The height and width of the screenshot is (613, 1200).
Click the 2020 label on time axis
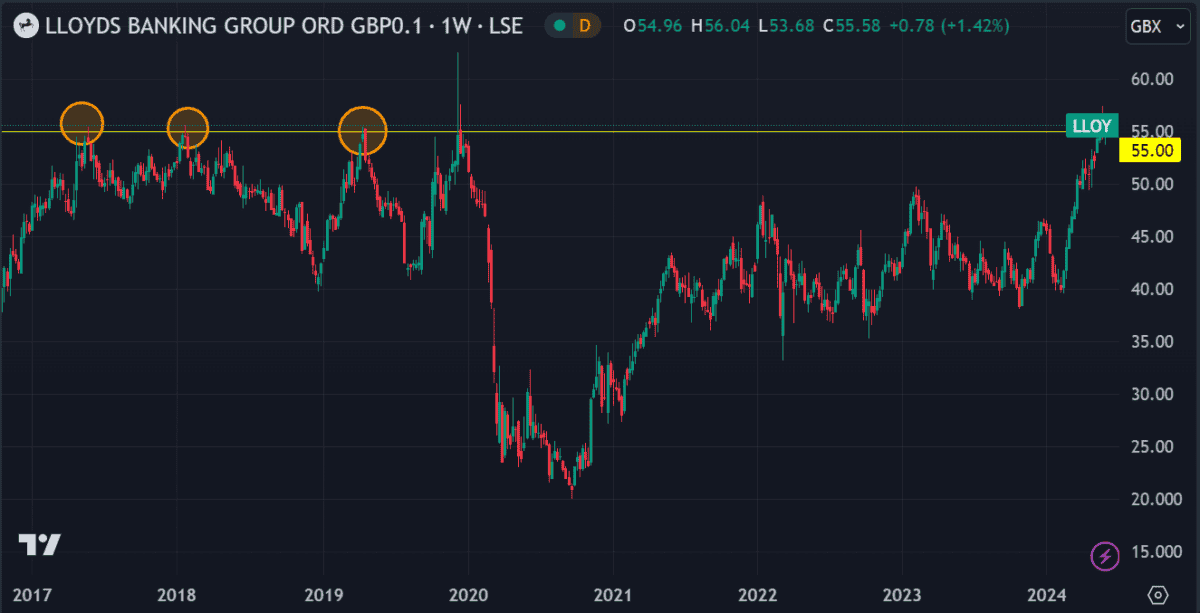[x=467, y=594]
